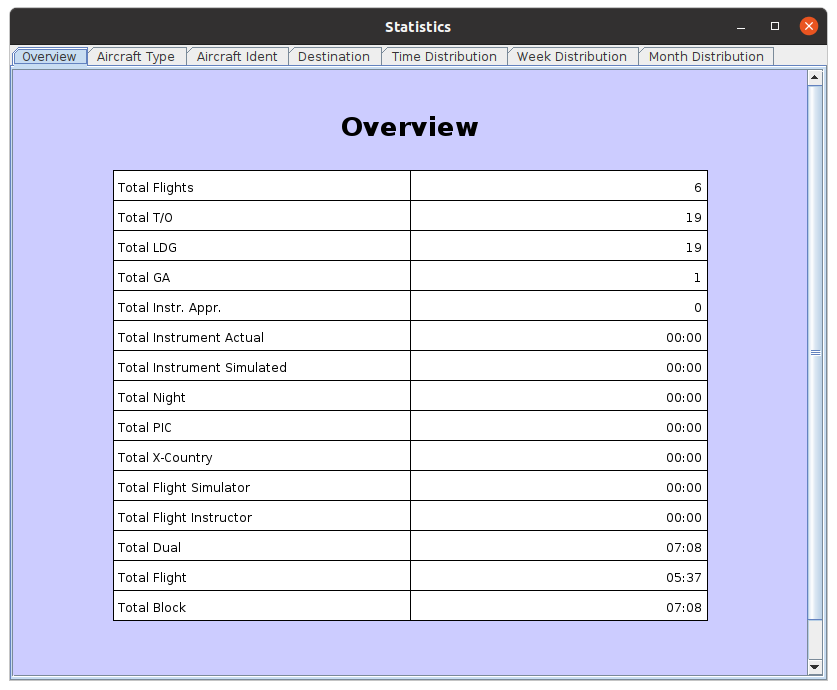This screenshot has height=690, width=837.
Task: Click the scrollbar down arrow
Action: [x=814, y=666]
